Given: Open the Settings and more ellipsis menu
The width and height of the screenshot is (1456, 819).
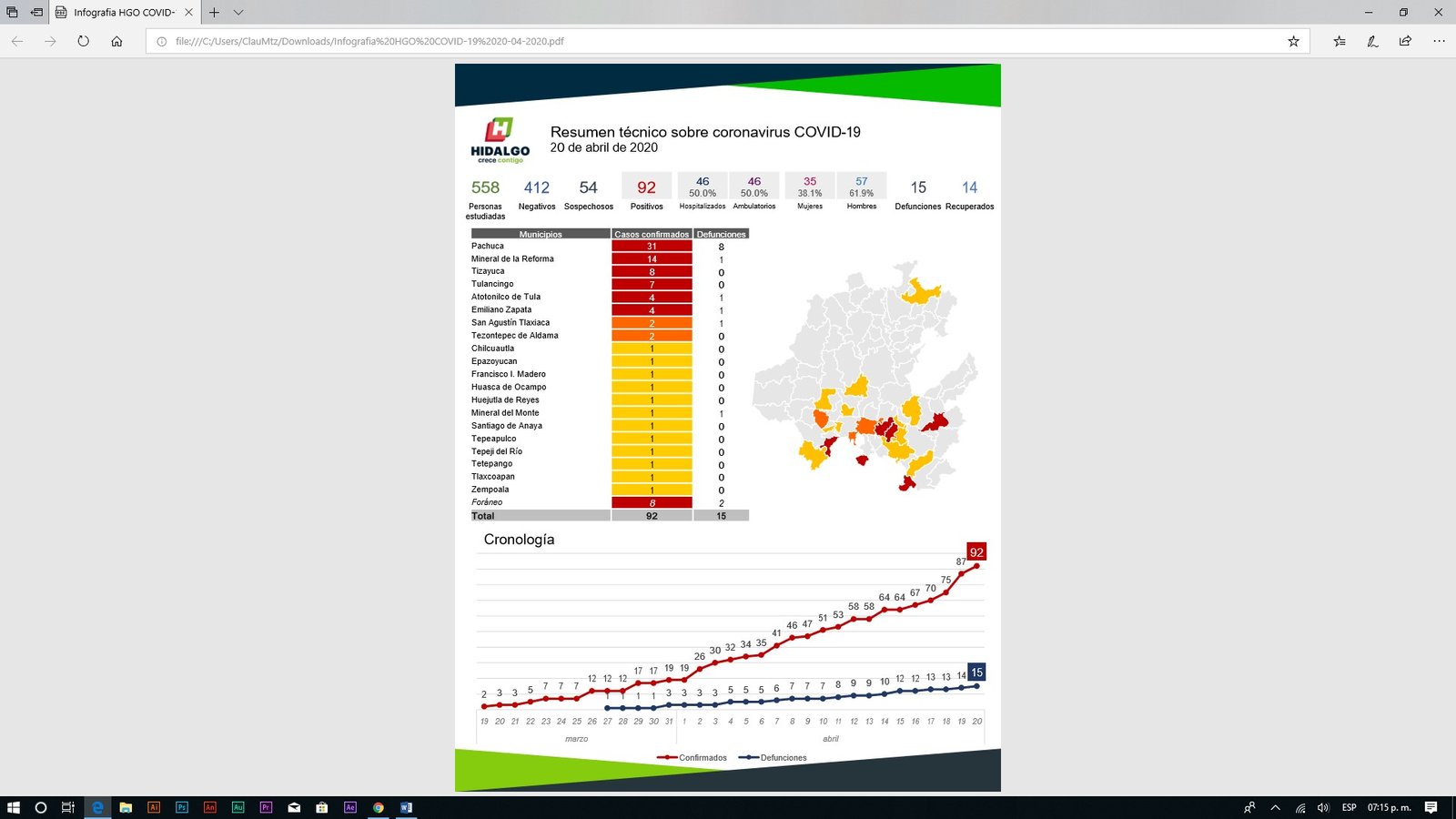Looking at the screenshot, I should pyautogui.click(x=1438, y=41).
